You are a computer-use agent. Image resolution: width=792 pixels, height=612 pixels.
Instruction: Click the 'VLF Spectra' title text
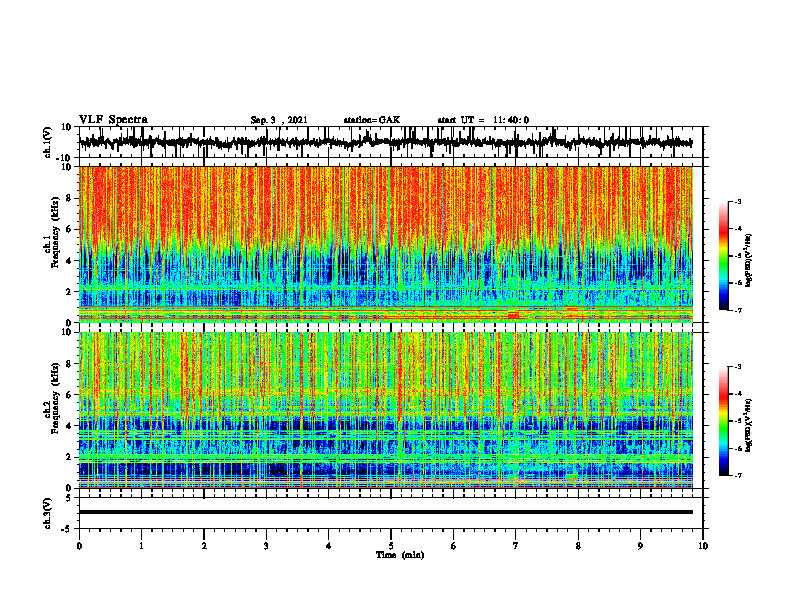click(x=113, y=120)
